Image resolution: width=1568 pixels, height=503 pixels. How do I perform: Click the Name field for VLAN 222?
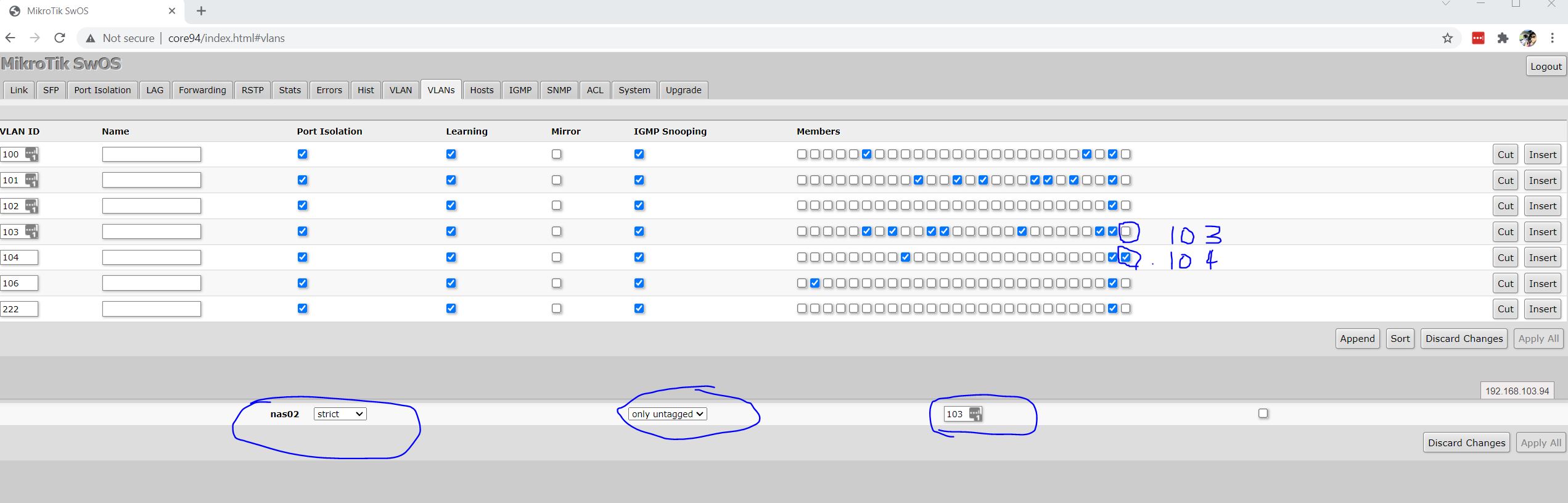(x=152, y=309)
